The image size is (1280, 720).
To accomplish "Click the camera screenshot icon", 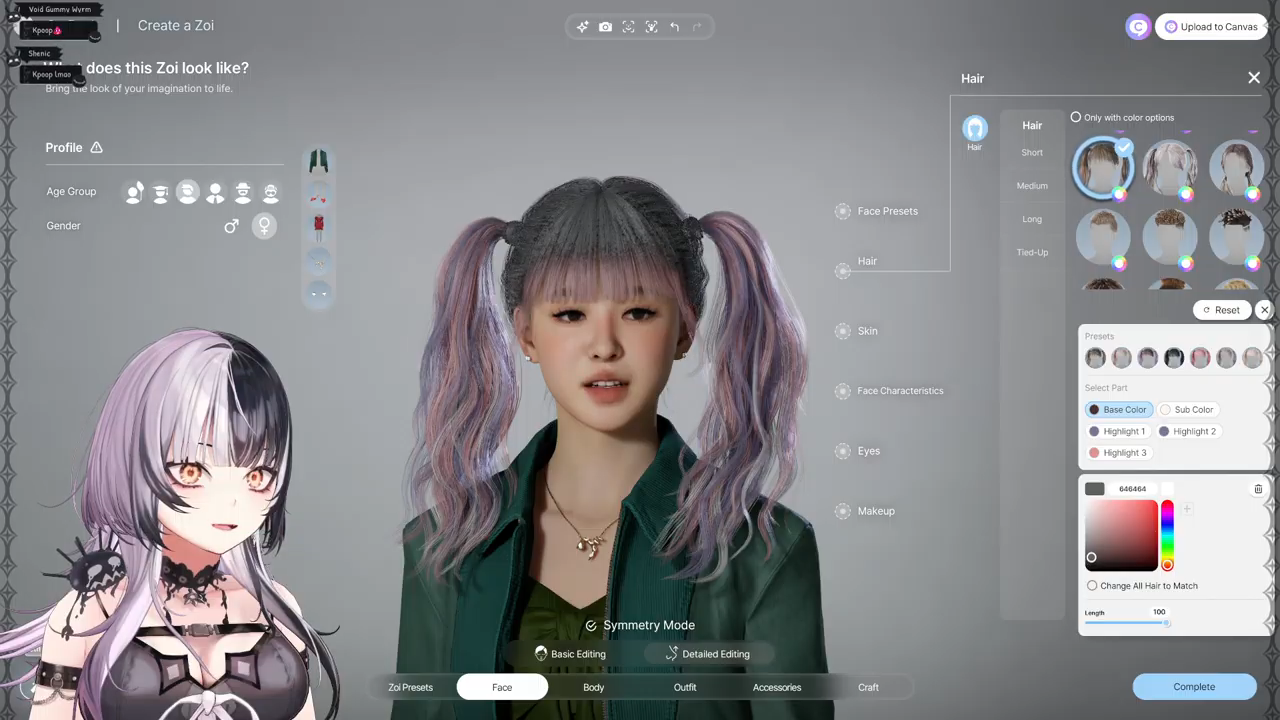I will (x=605, y=27).
